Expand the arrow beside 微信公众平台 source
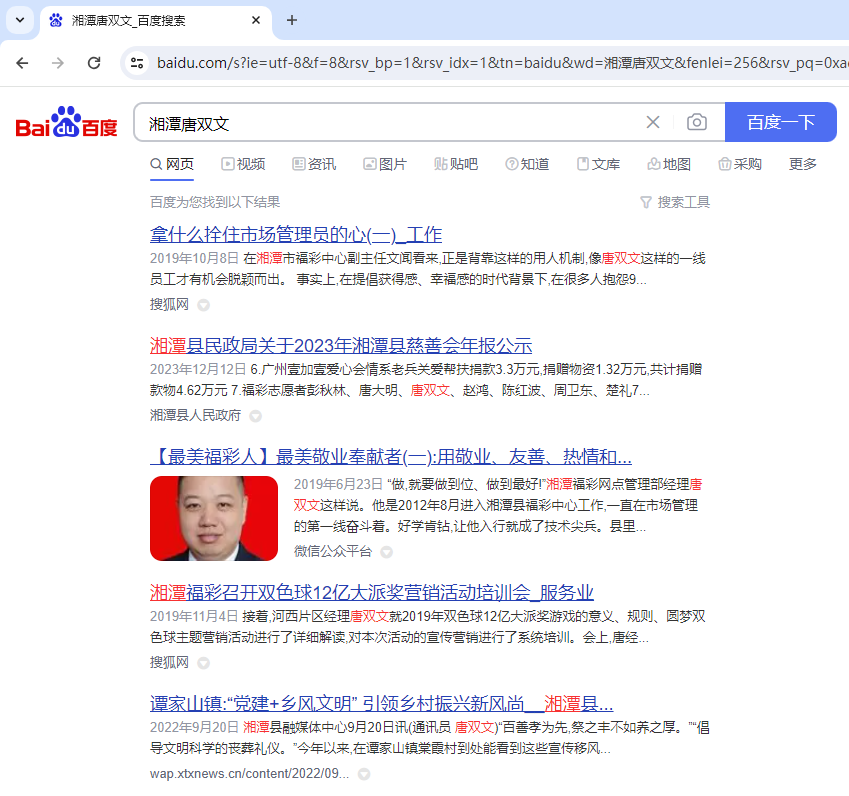Image resolution: width=849 pixels, height=796 pixels. point(386,552)
